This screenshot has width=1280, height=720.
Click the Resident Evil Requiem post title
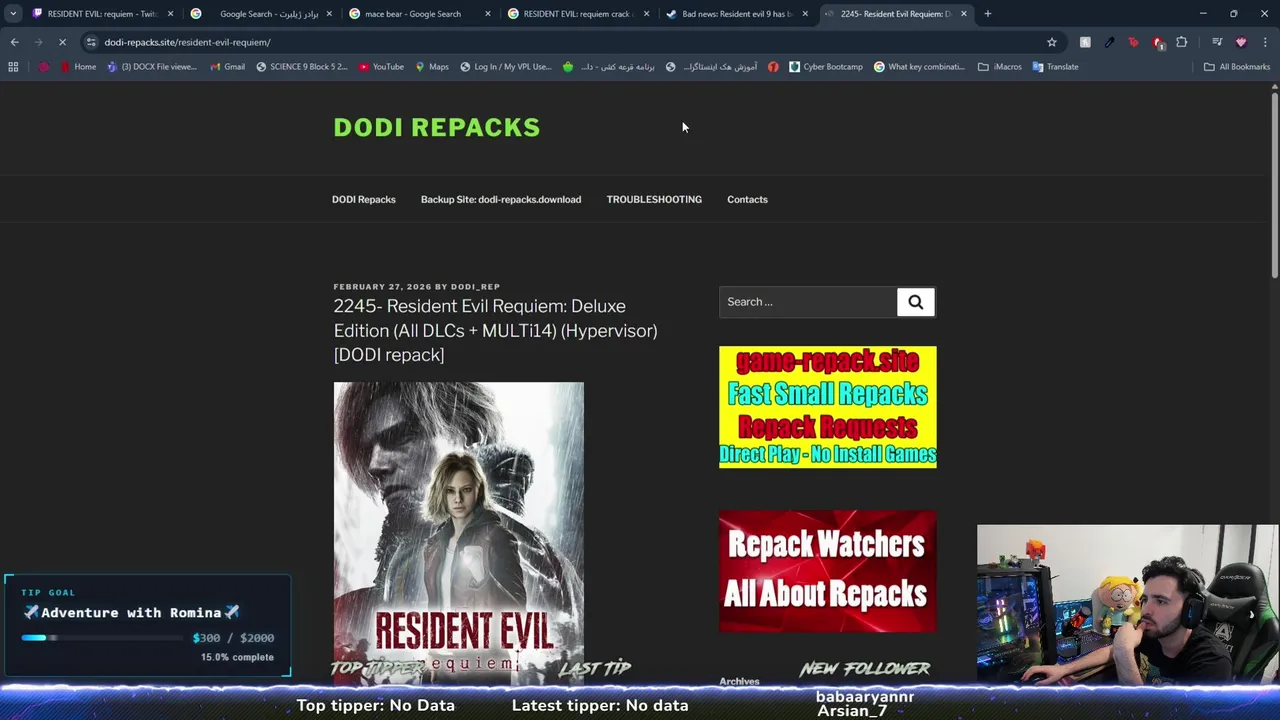(495, 330)
